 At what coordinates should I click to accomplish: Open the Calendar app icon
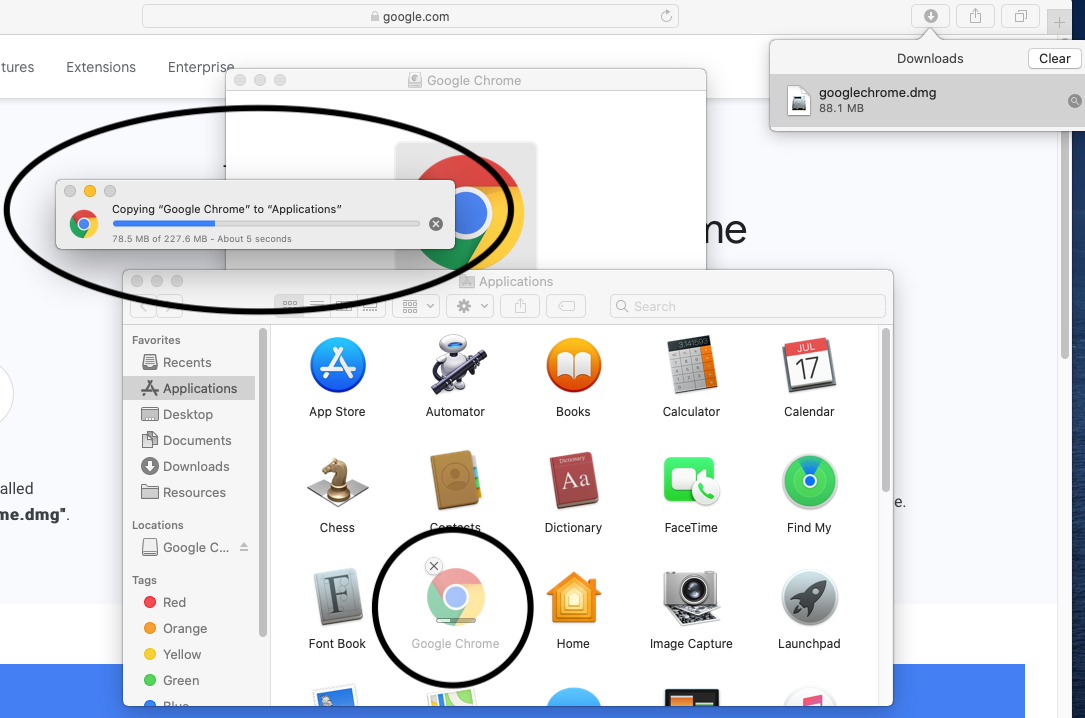809,365
